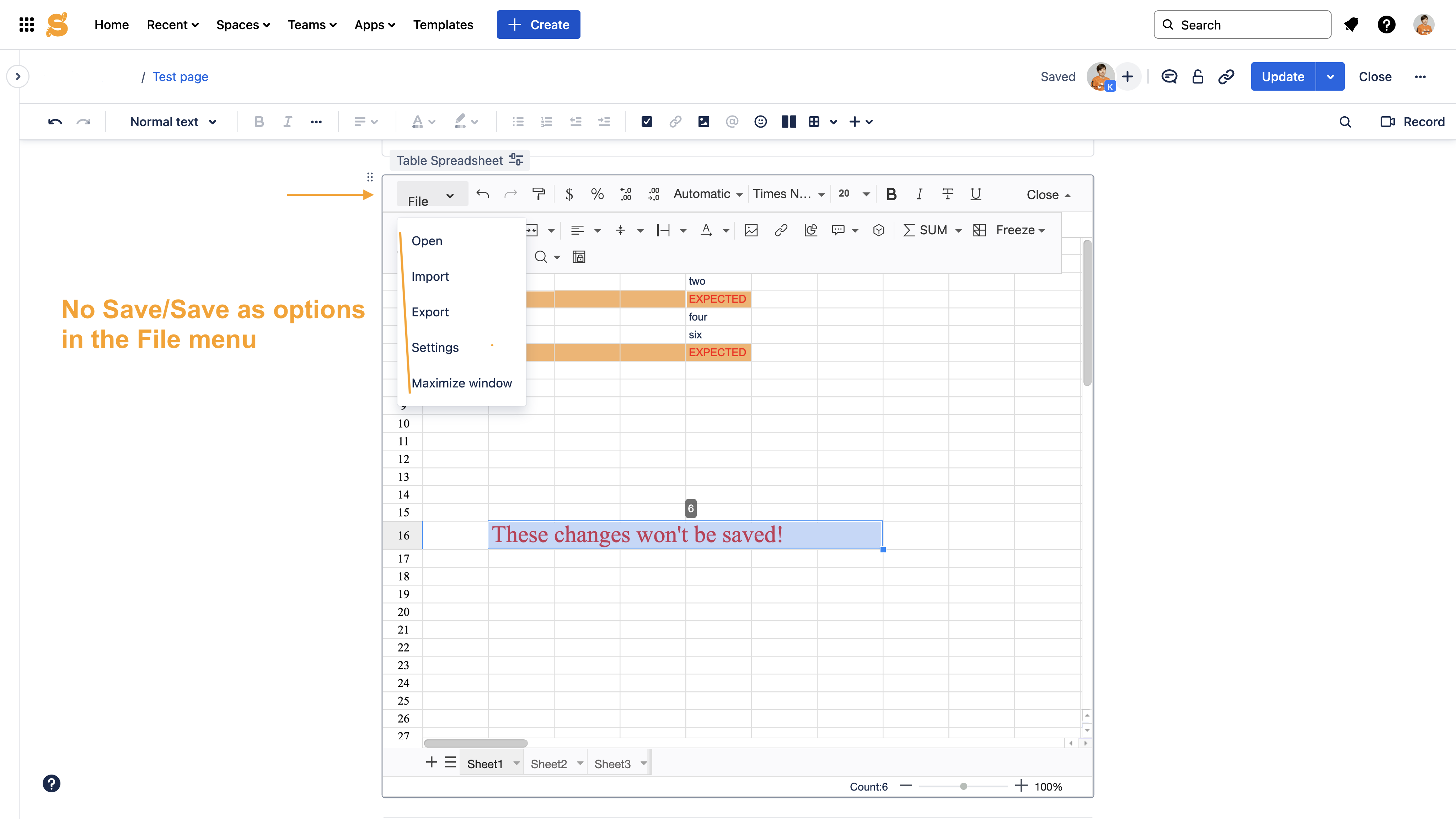Screen dimensions: 1456x819
Task: Expand the Normal text style dropdown
Action: click(173, 122)
